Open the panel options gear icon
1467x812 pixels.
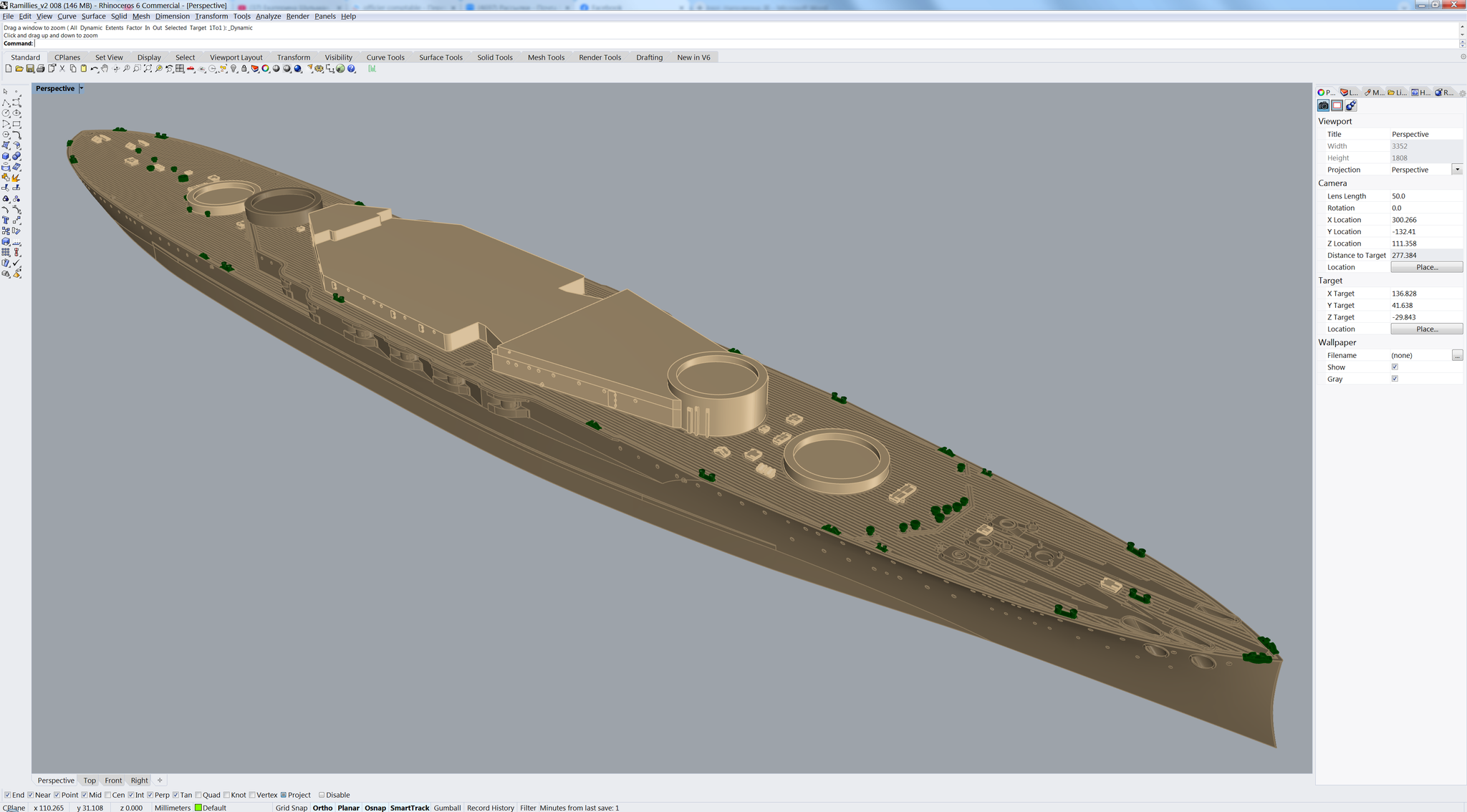pyautogui.click(x=1462, y=92)
